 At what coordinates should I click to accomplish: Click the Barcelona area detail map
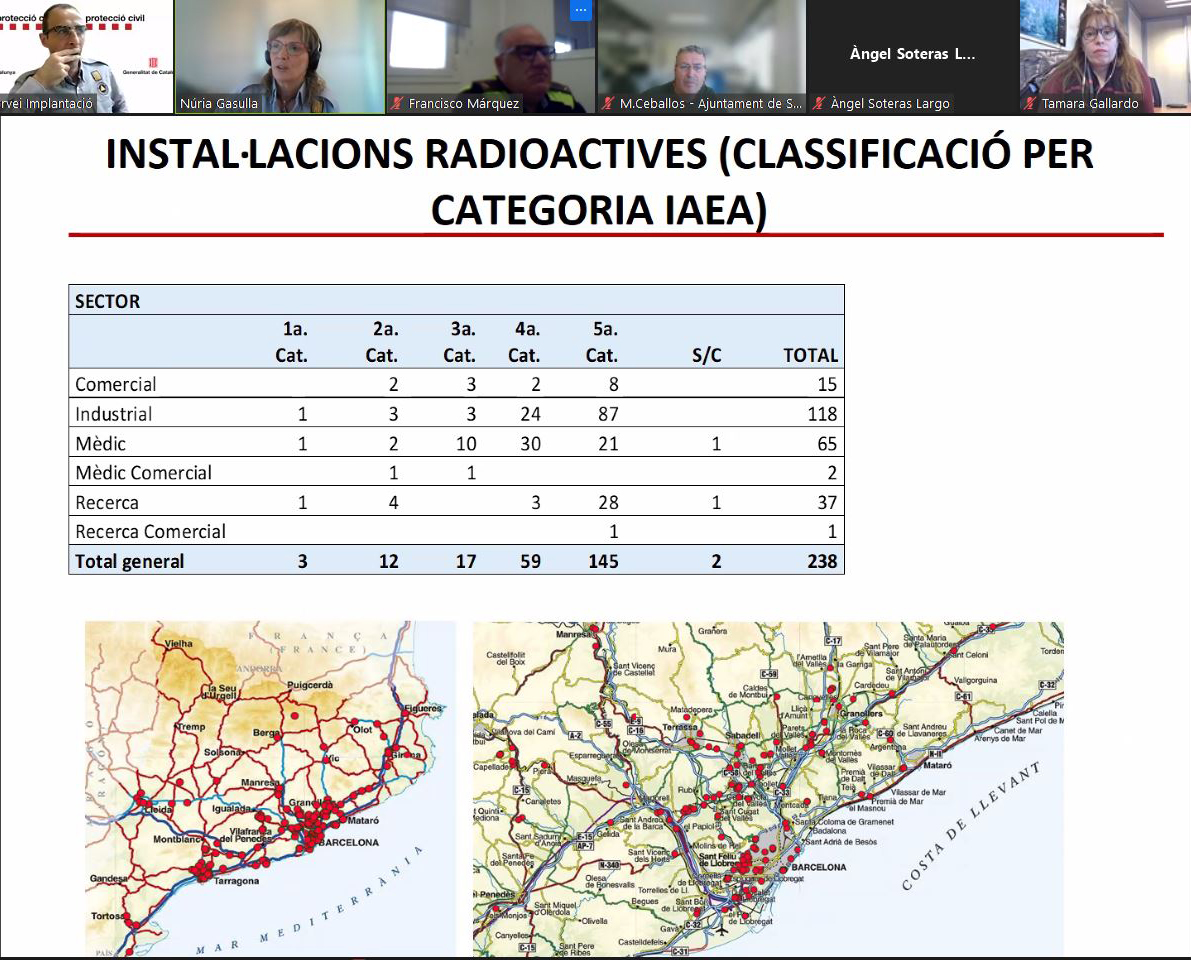tap(768, 788)
